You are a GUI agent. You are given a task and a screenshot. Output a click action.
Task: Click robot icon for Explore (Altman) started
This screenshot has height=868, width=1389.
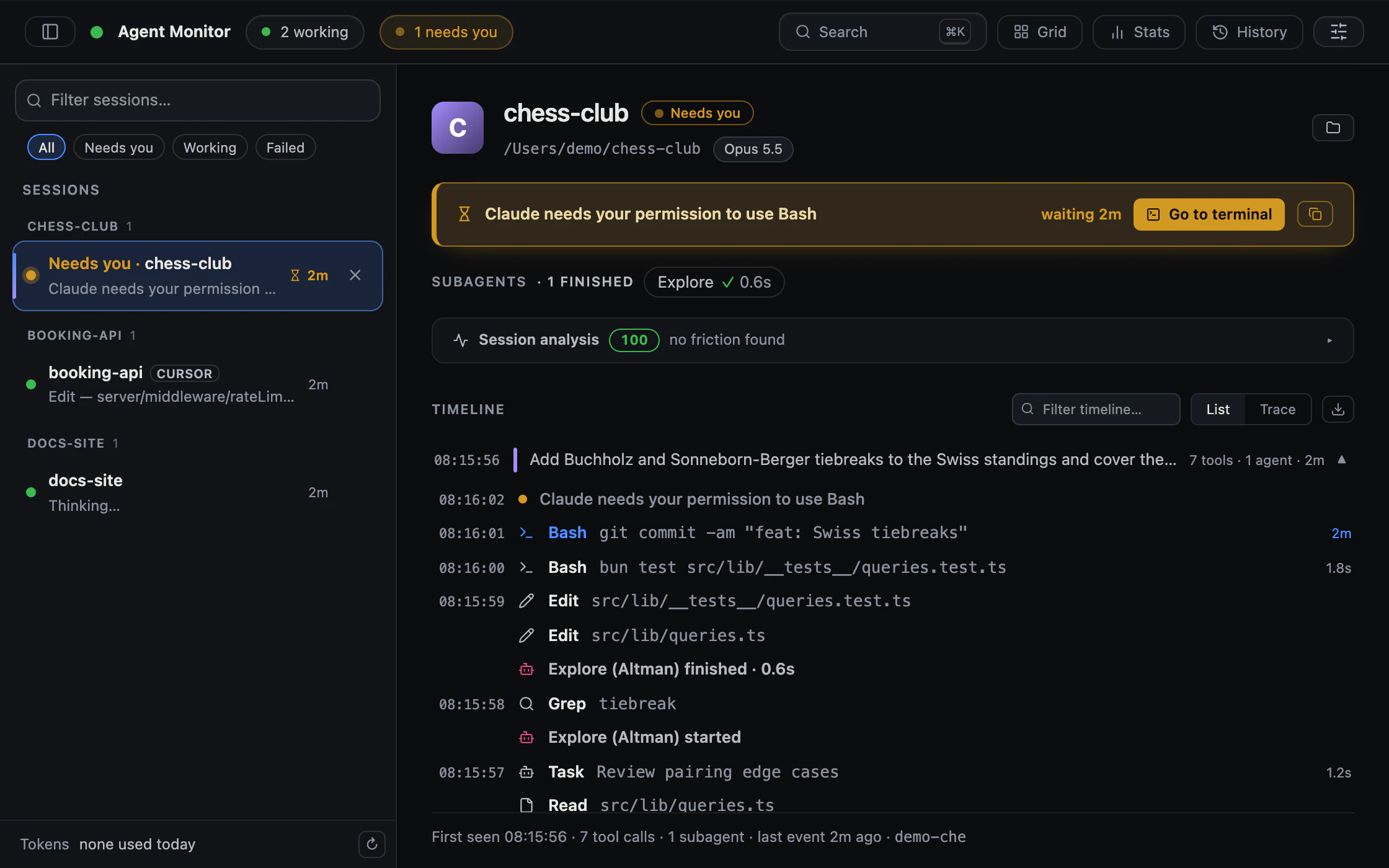(x=526, y=737)
